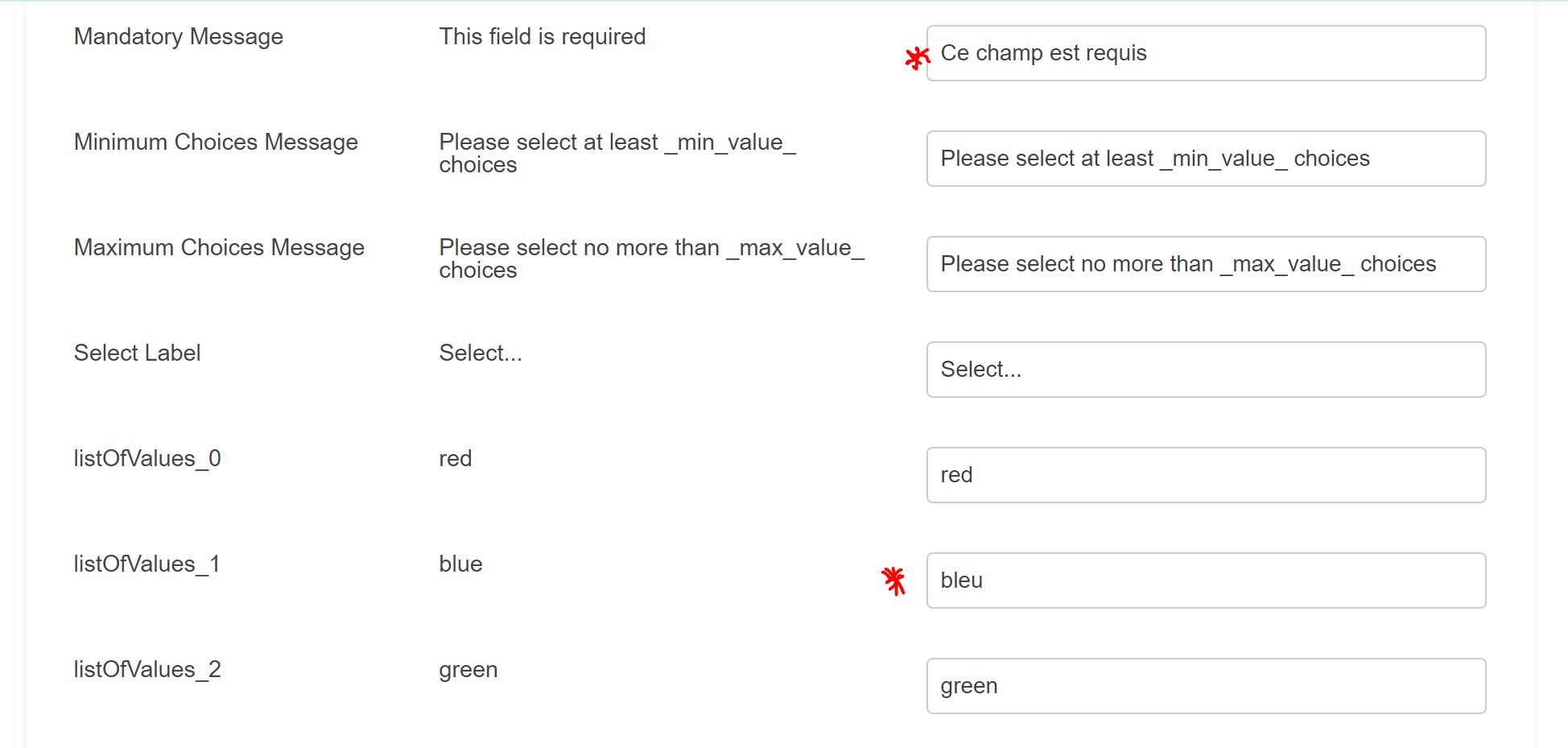Click the red asterisk next to bleu field

[893, 581]
